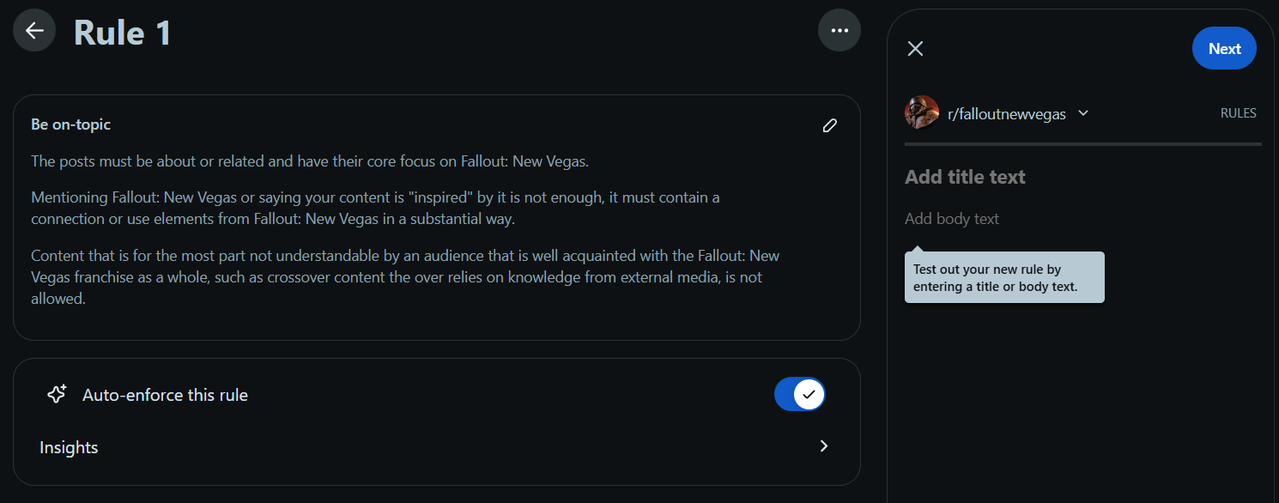Close the rule test panel with the X
1279x503 pixels.
(x=915, y=49)
